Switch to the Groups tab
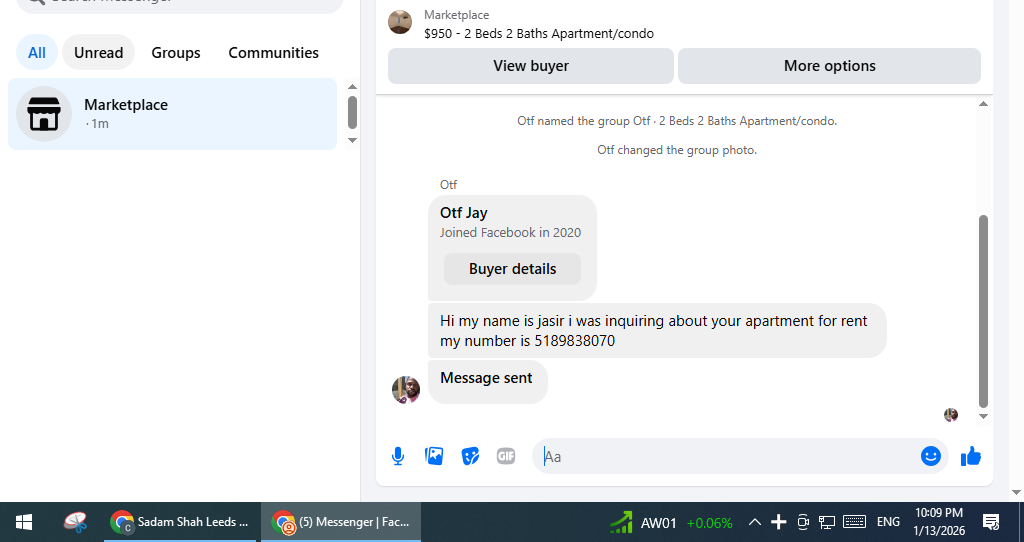Viewport: 1024px width, 542px height. point(176,52)
